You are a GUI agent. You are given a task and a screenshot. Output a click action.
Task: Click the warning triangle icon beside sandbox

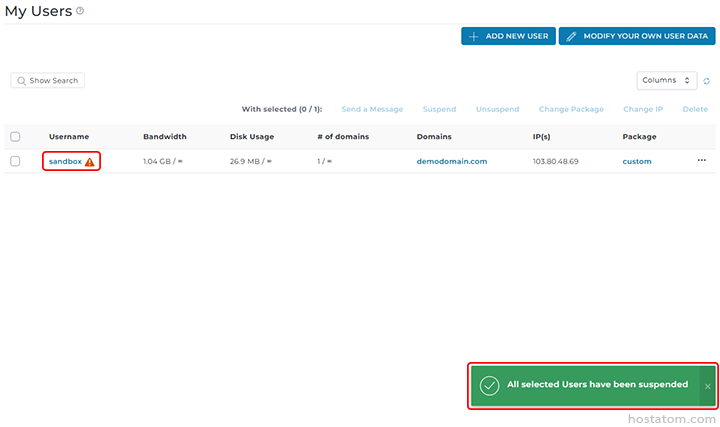click(x=90, y=162)
